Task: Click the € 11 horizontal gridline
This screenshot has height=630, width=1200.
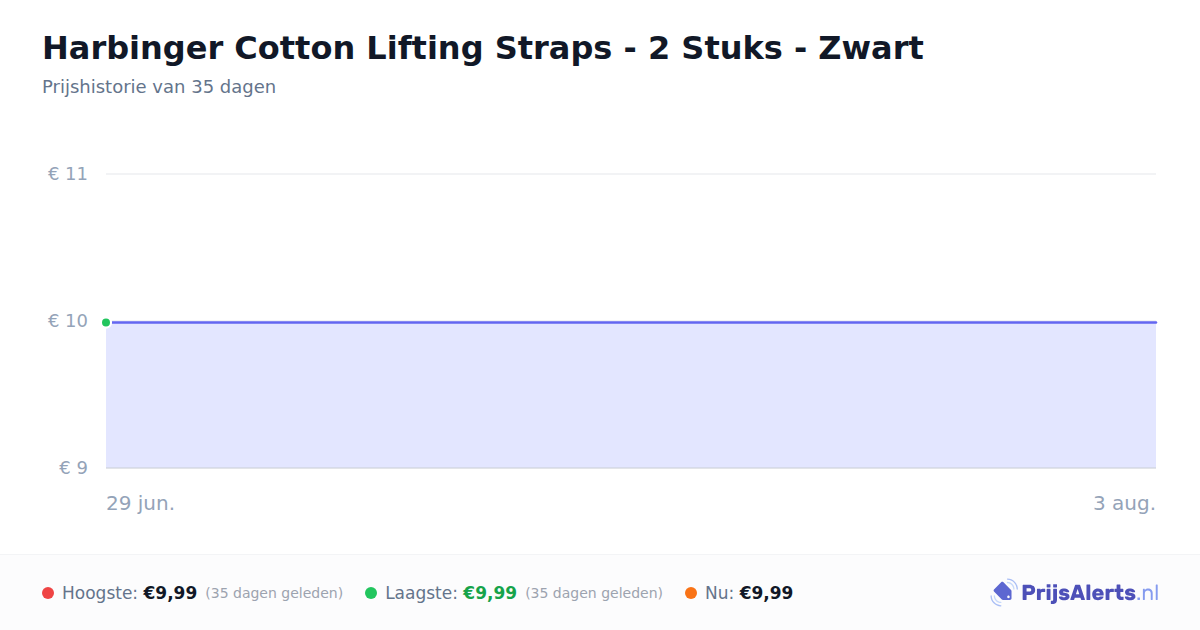Action: click(631, 174)
